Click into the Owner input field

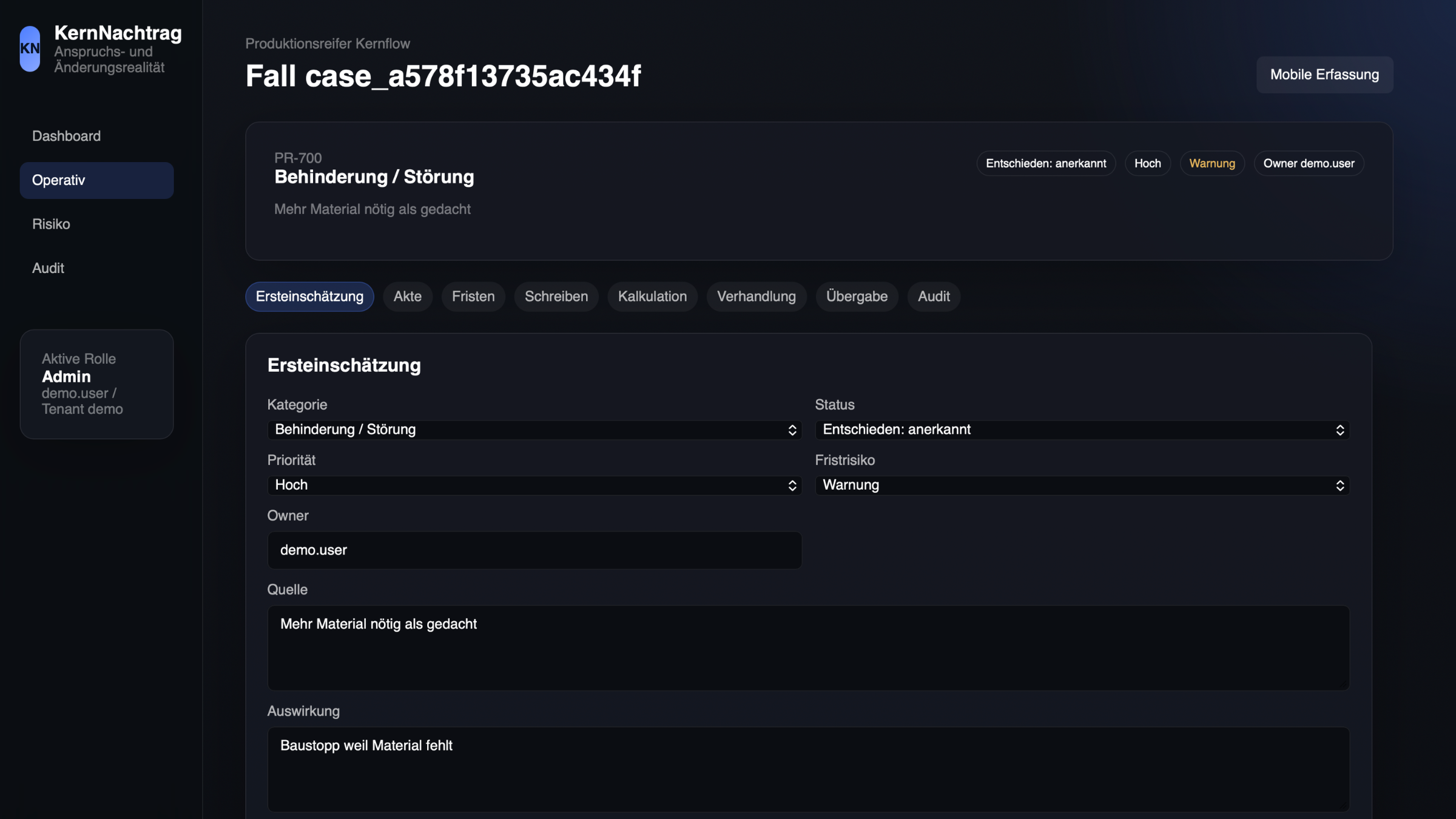click(534, 550)
